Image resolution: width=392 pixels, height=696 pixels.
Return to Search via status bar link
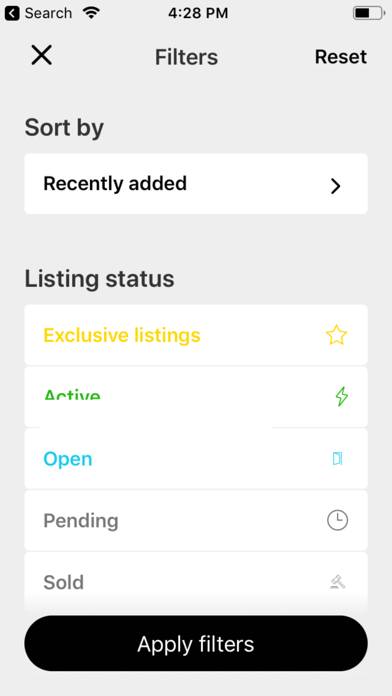tap(48, 13)
